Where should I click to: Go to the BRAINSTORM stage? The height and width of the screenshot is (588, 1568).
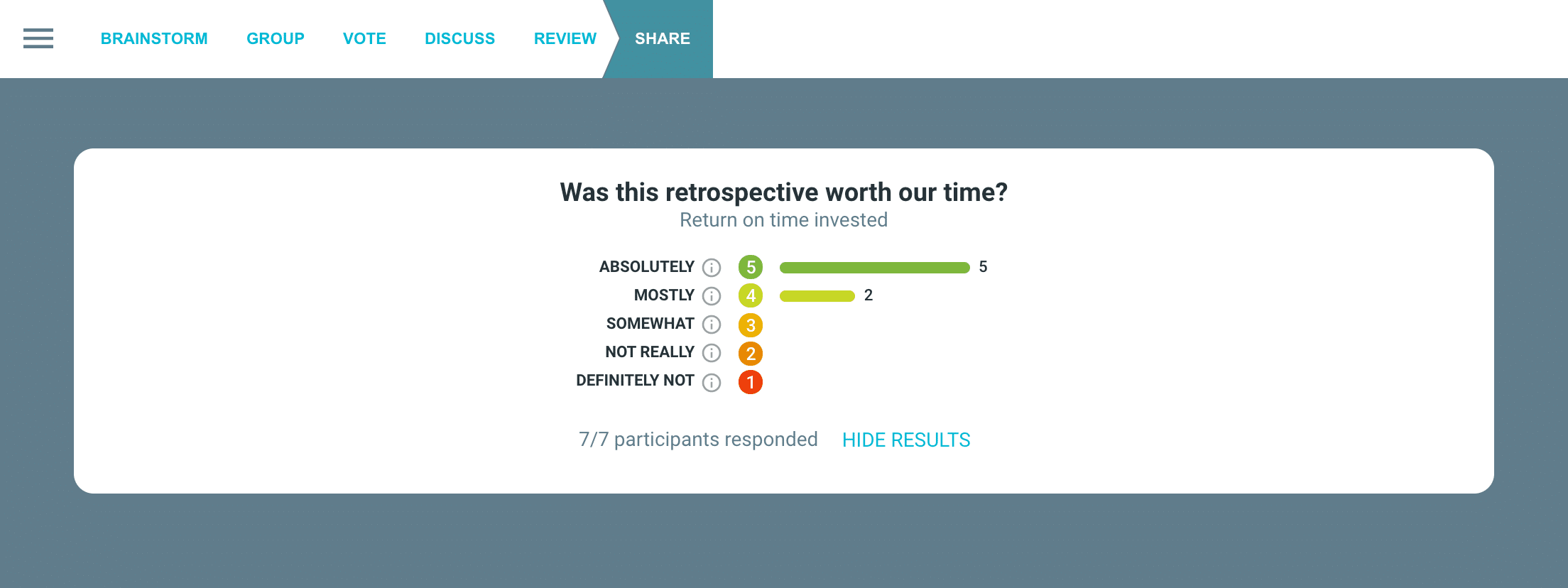coord(154,38)
